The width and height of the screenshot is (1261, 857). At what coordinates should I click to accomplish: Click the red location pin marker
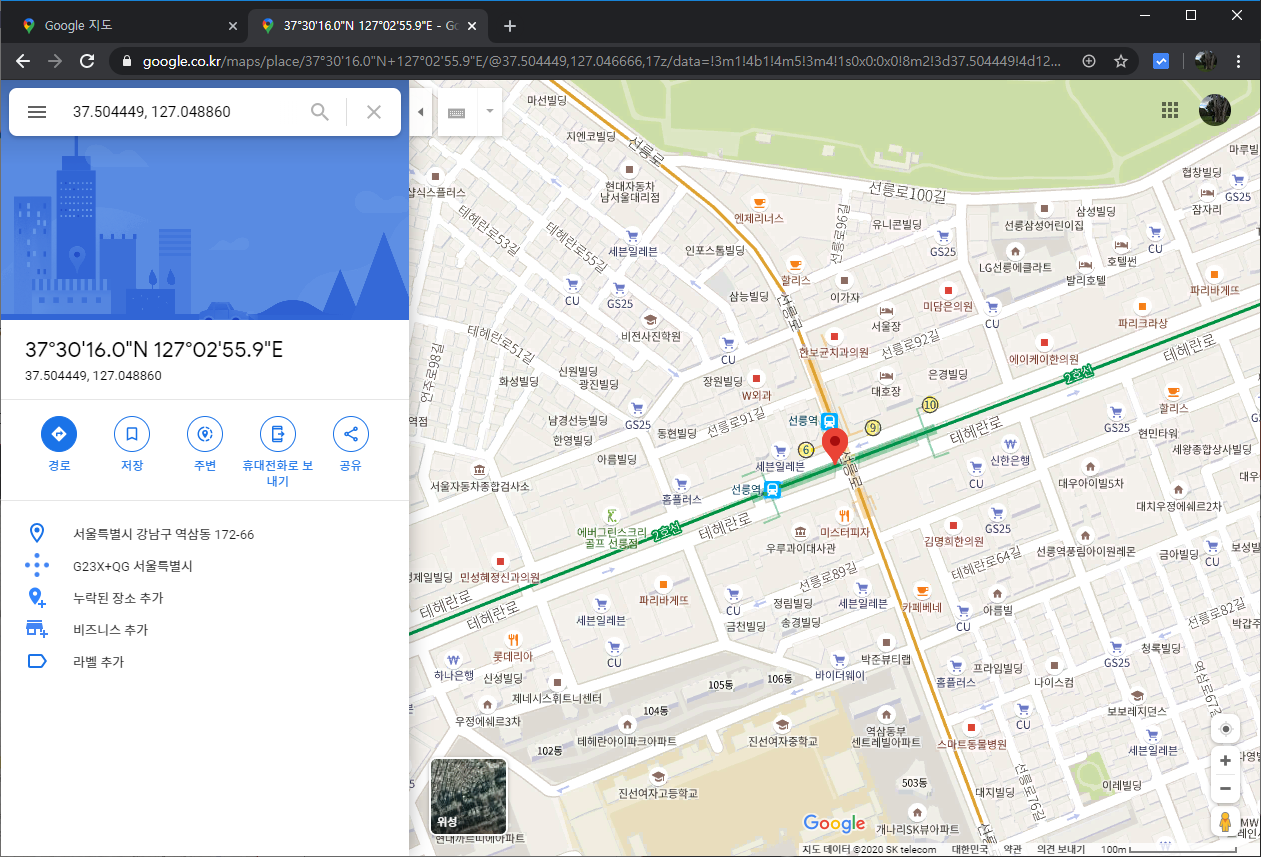pos(834,446)
